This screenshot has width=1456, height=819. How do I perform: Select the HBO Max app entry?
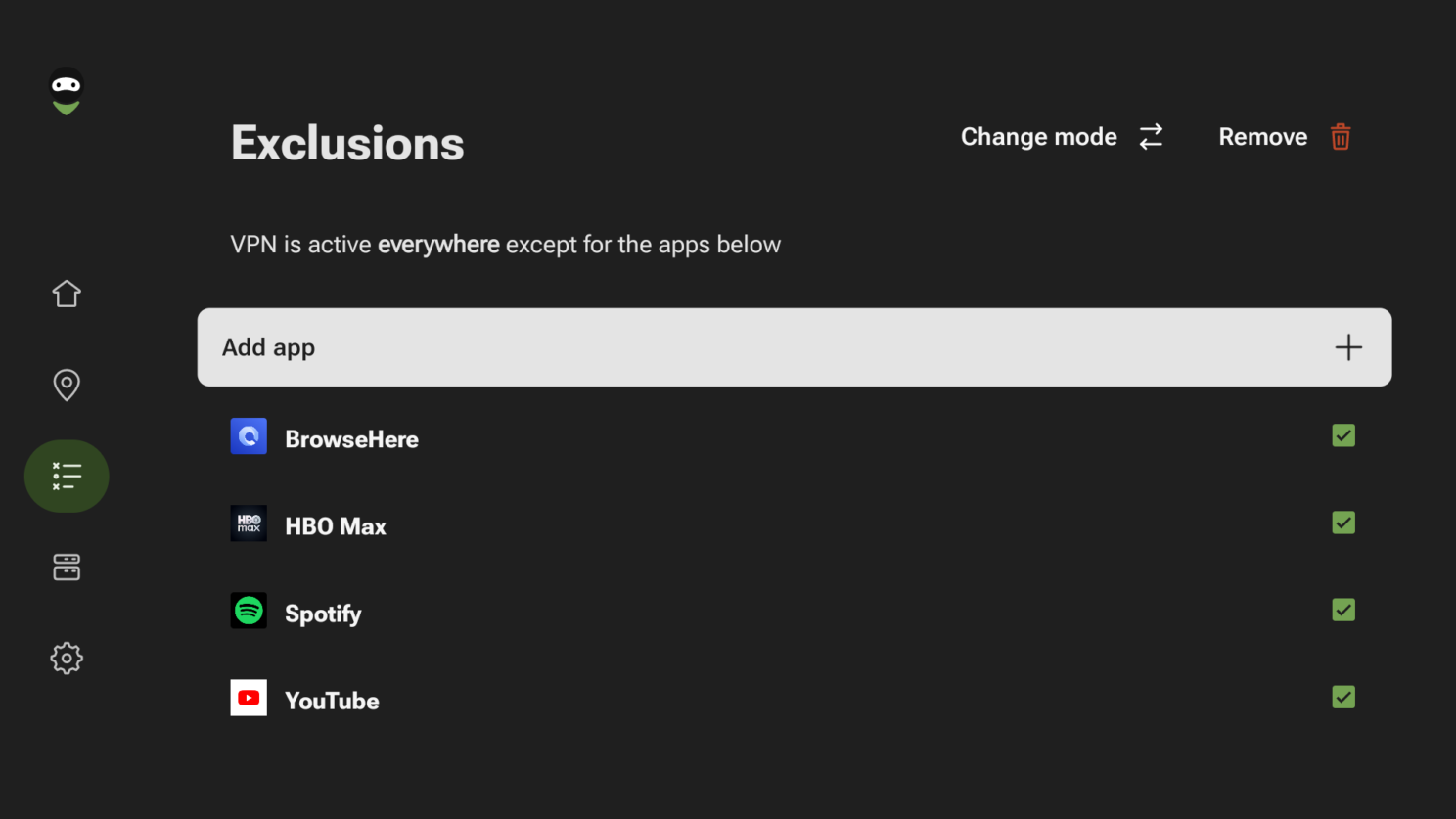click(x=795, y=525)
